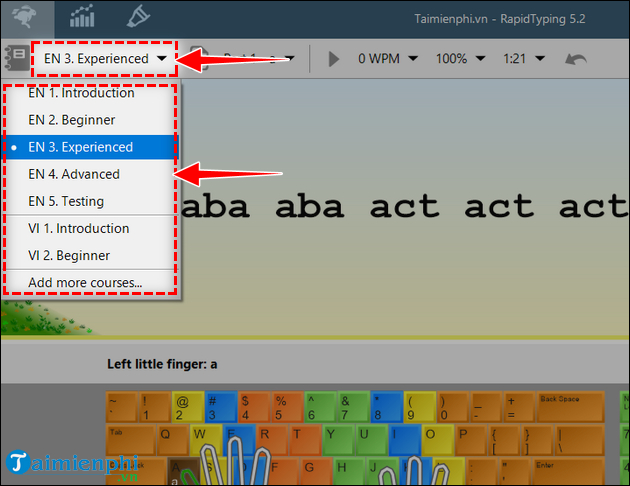Viewport: 630px width, 486px height.
Task: Click the + = key on virtual keyboard
Action: tap(519, 407)
